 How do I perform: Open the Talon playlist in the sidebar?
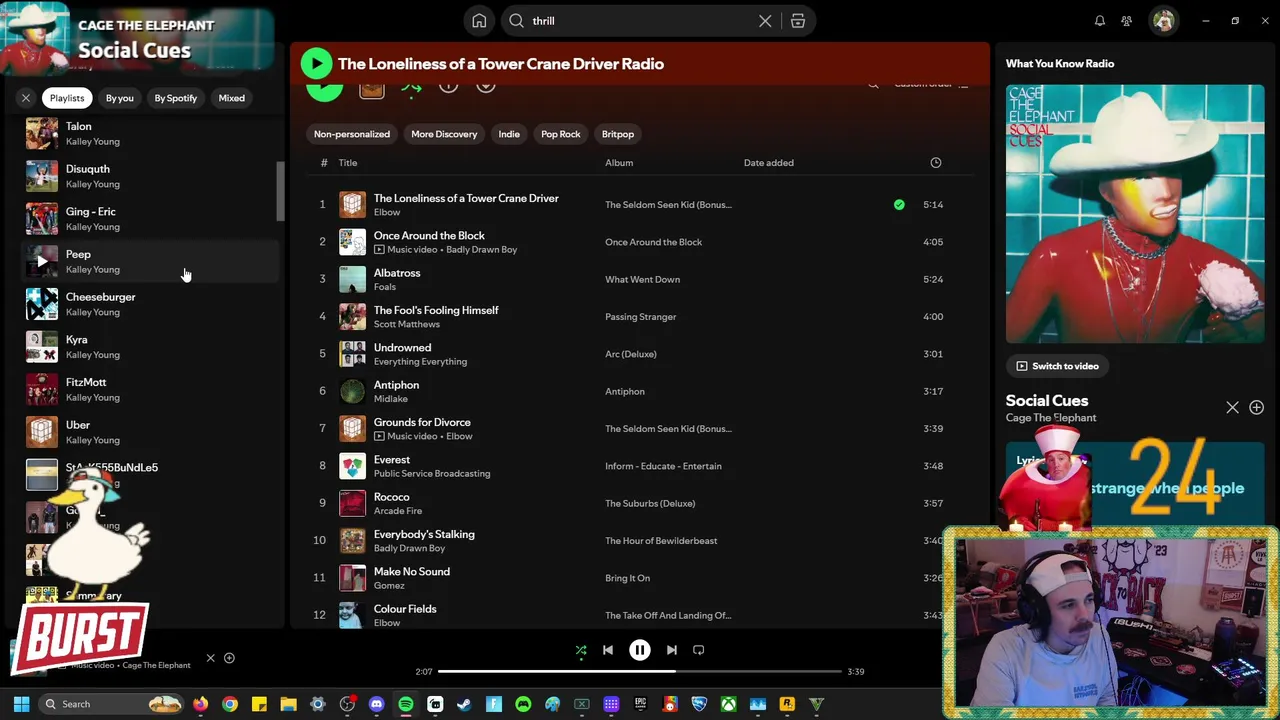pyautogui.click(x=150, y=133)
